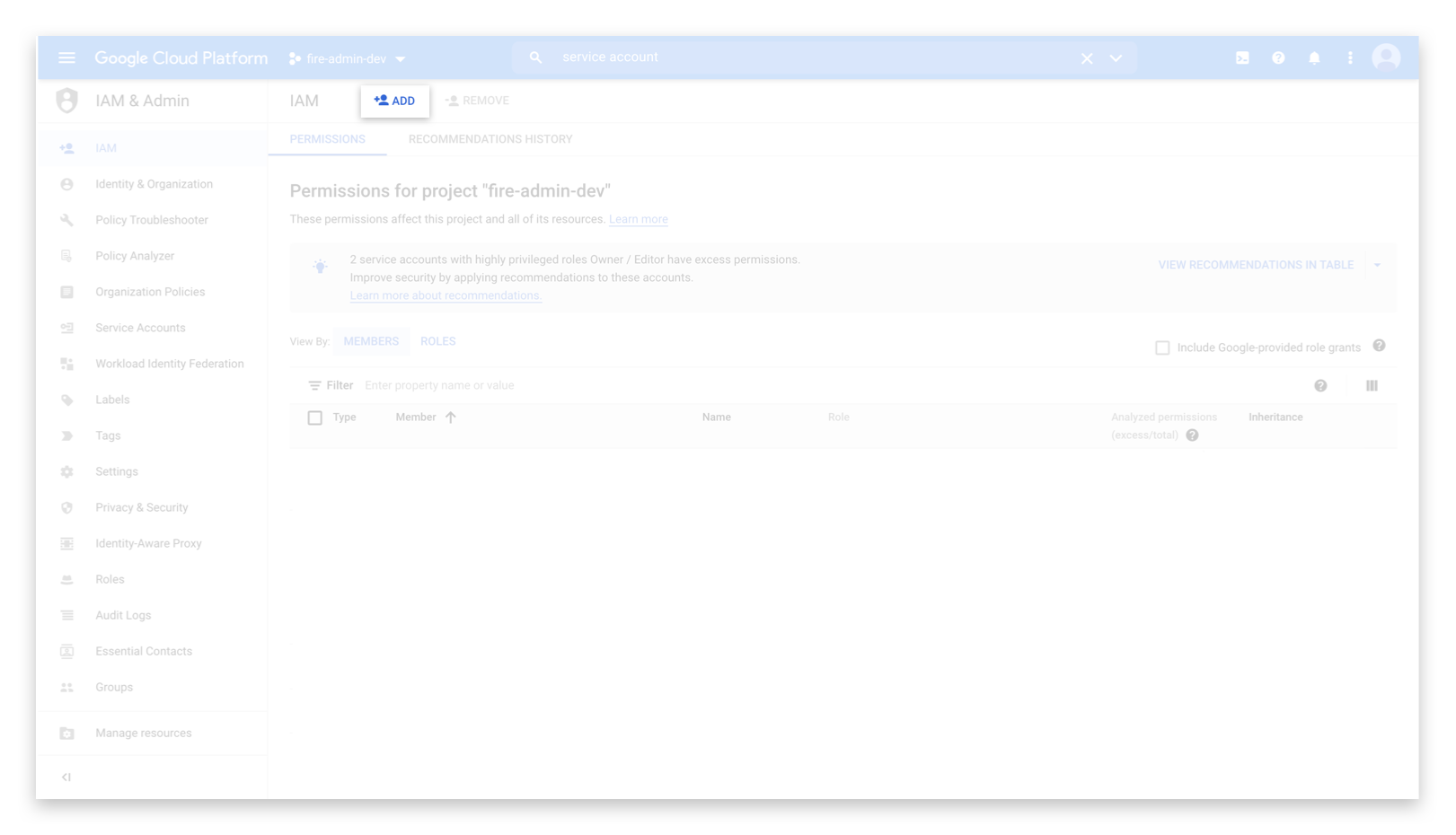This screenshot has height=835, width=1456.
Task: Open help for Google-provided role grants
Action: click(x=1379, y=346)
